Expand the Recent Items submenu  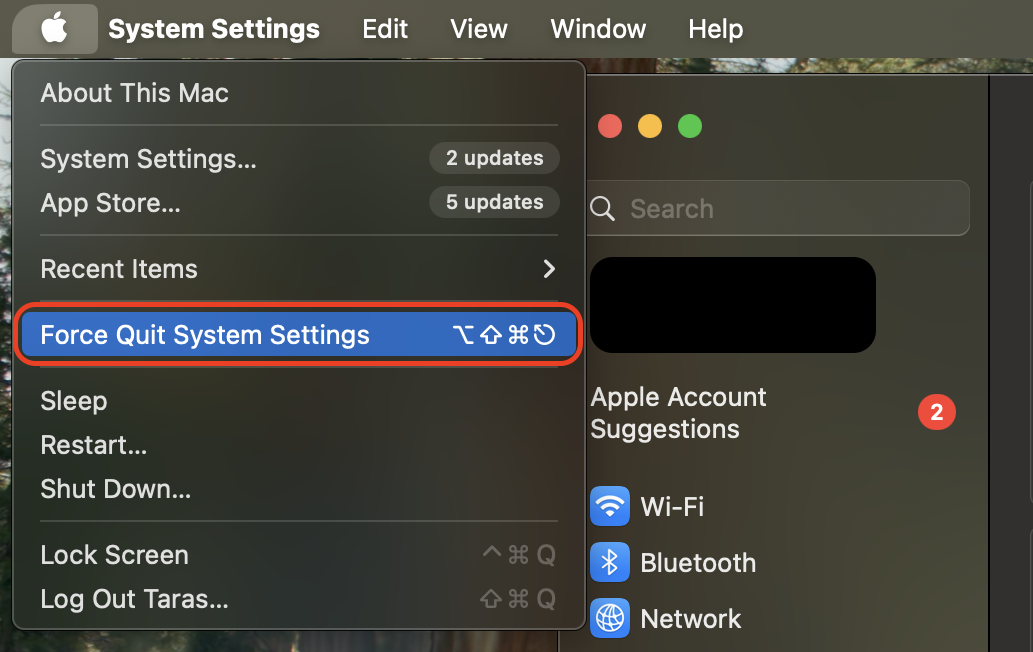pos(119,269)
